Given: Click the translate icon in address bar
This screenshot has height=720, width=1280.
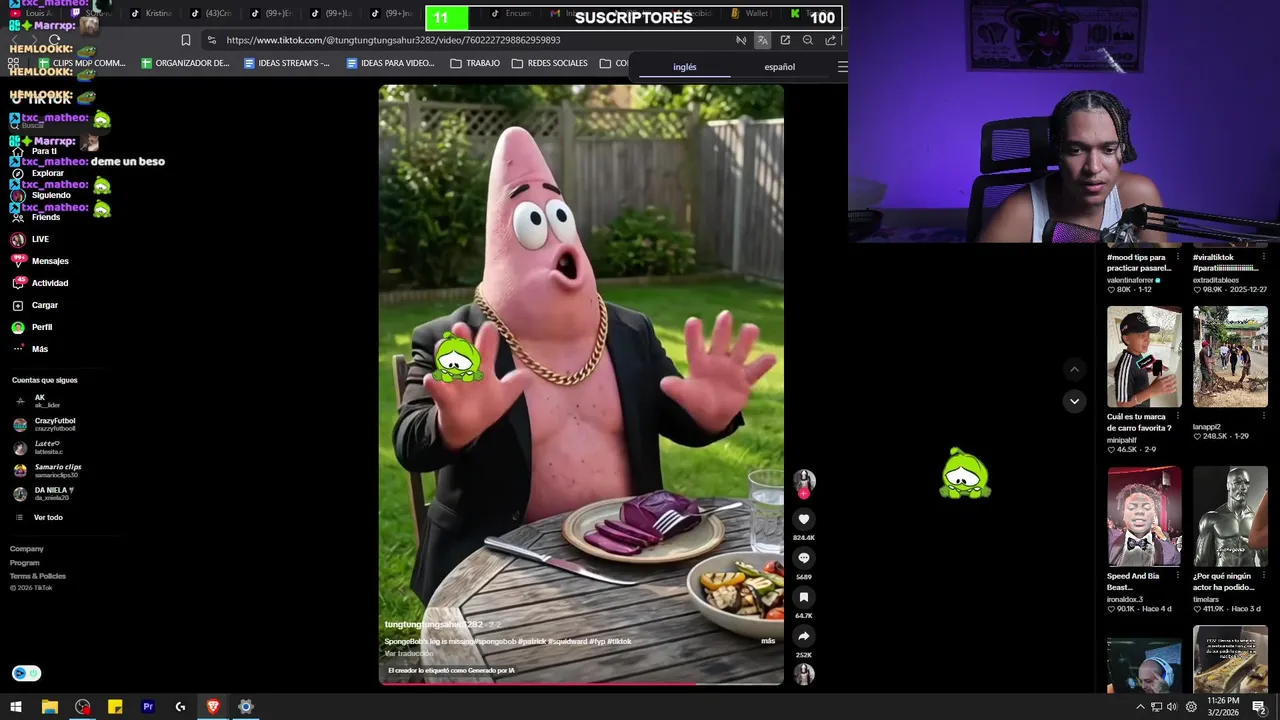Looking at the screenshot, I should pos(762,40).
